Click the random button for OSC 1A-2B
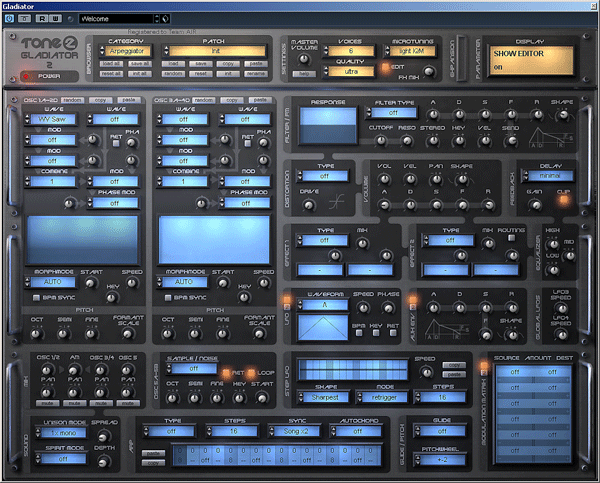This screenshot has width=600, height=483. (x=72, y=101)
